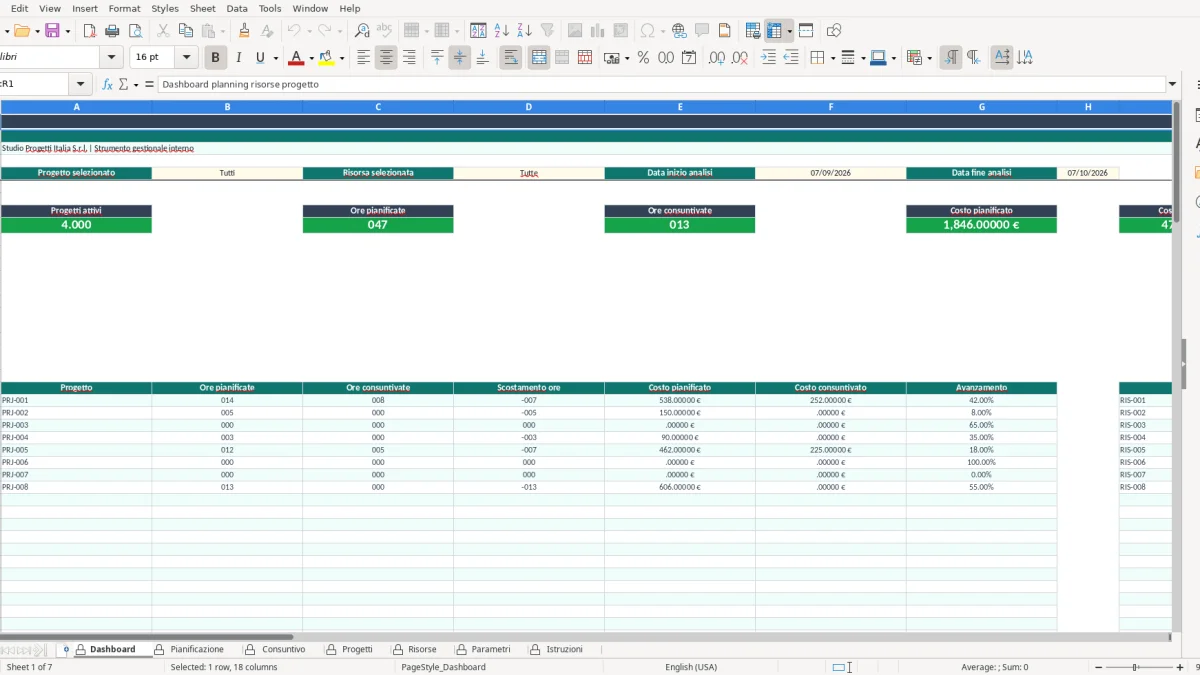Image resolution: width=1200 pixels, height=675 pixels.
Task: Delete a decimal place
Action: [740, 58]
